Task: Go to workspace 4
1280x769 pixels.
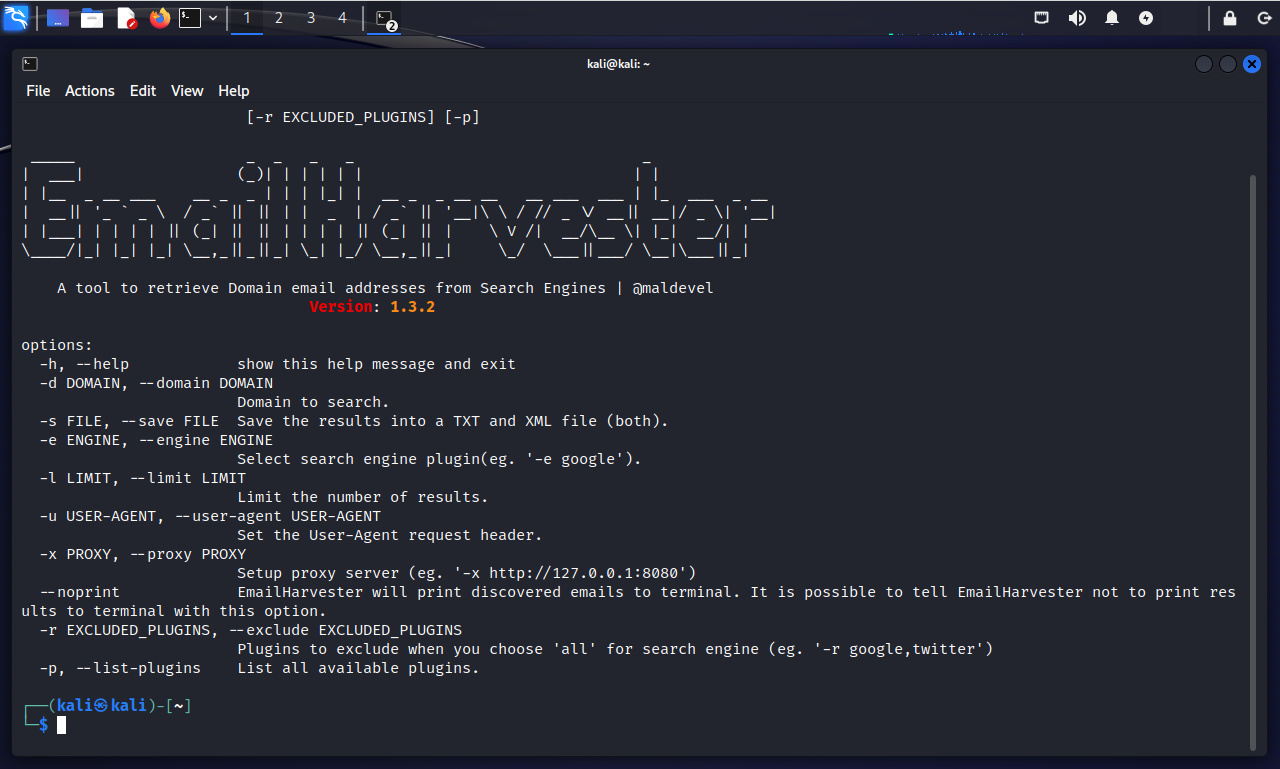Action: (343, 18)
